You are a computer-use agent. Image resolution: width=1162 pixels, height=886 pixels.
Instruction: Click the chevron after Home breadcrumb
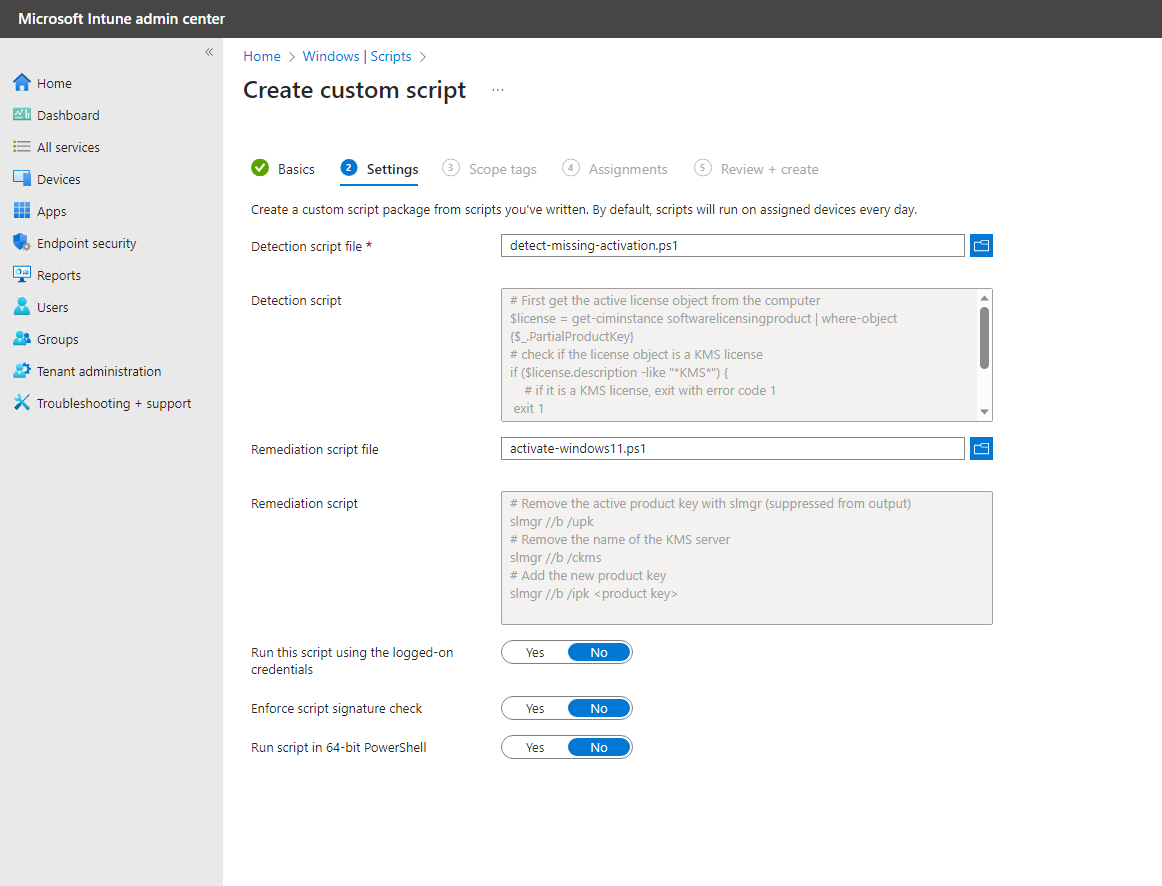(292, 57)
